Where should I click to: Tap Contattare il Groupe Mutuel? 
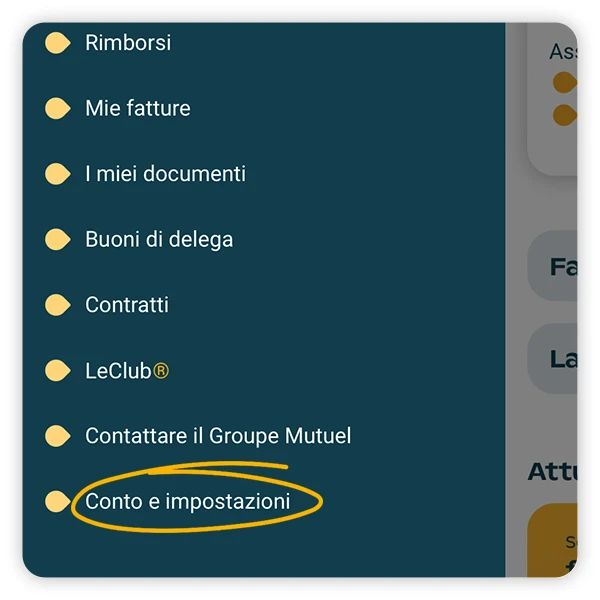(x=218, y=436)
